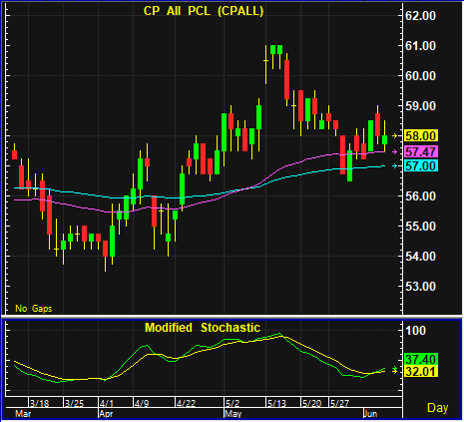This screenshot has width=464, height=422.
Task: Click the No Gaps label
Action: pyautogui.click(x=34, y=309)
